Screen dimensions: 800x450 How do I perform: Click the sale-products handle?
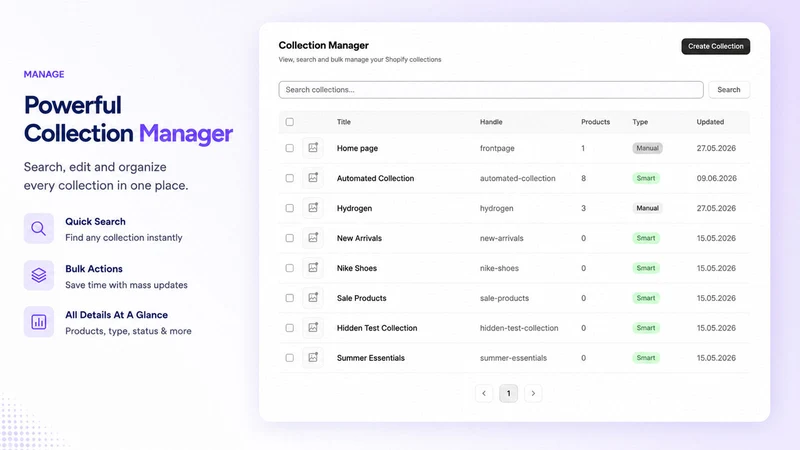(504, 298)
